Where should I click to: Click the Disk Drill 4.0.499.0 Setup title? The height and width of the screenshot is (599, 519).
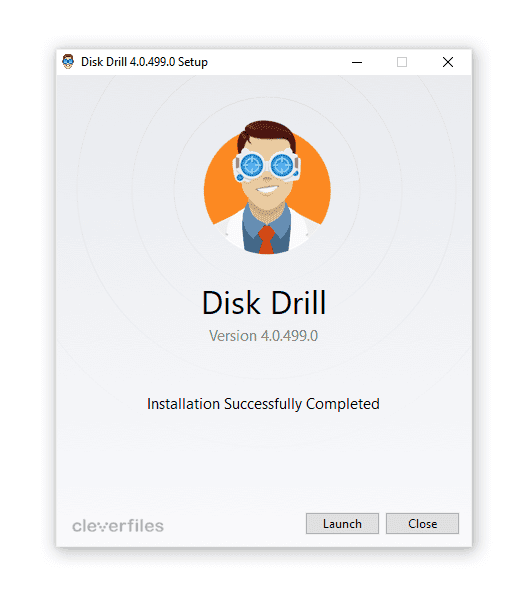click(x=144, y=62)
